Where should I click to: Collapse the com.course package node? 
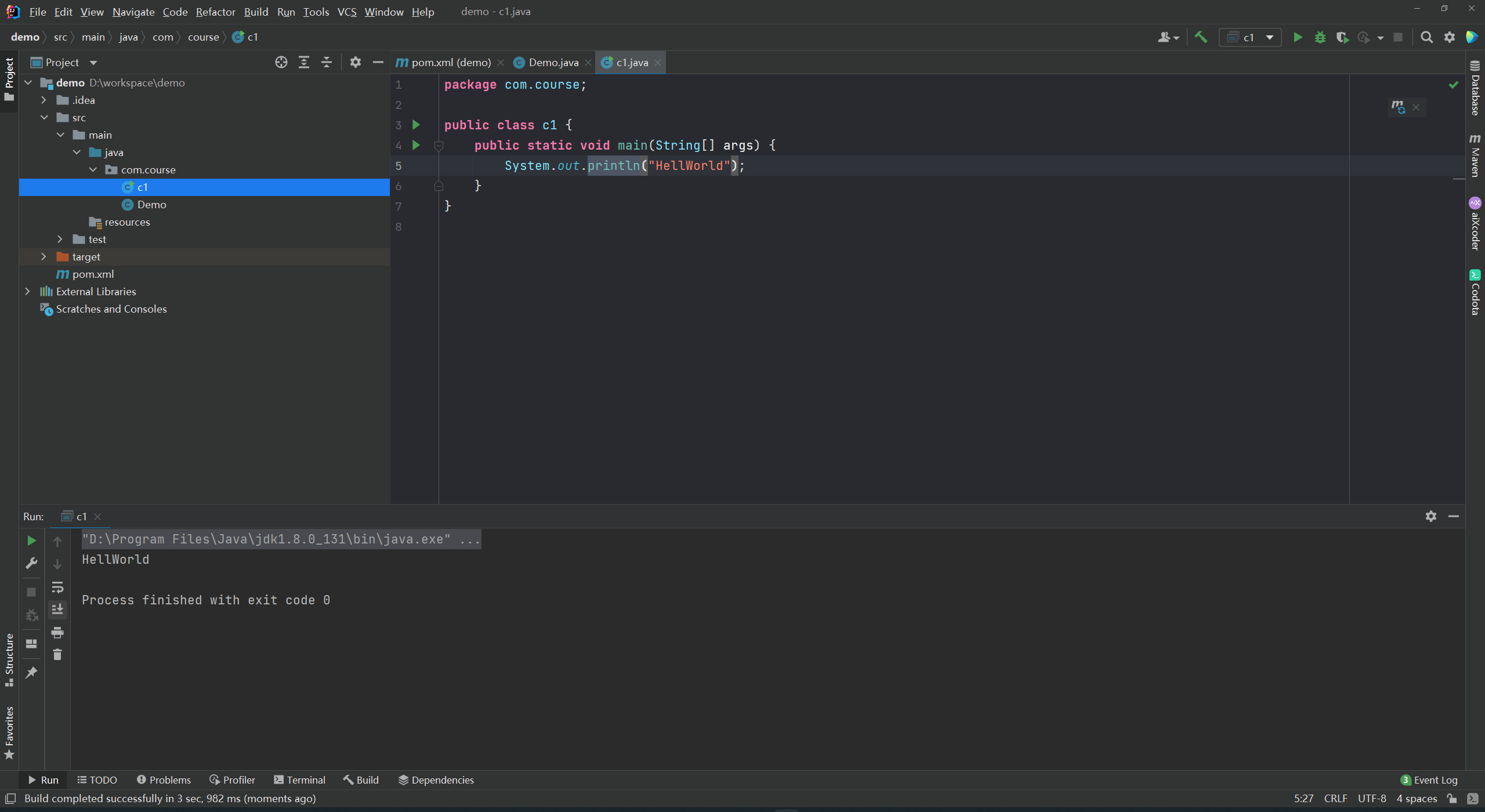click(x=93, y=169)
